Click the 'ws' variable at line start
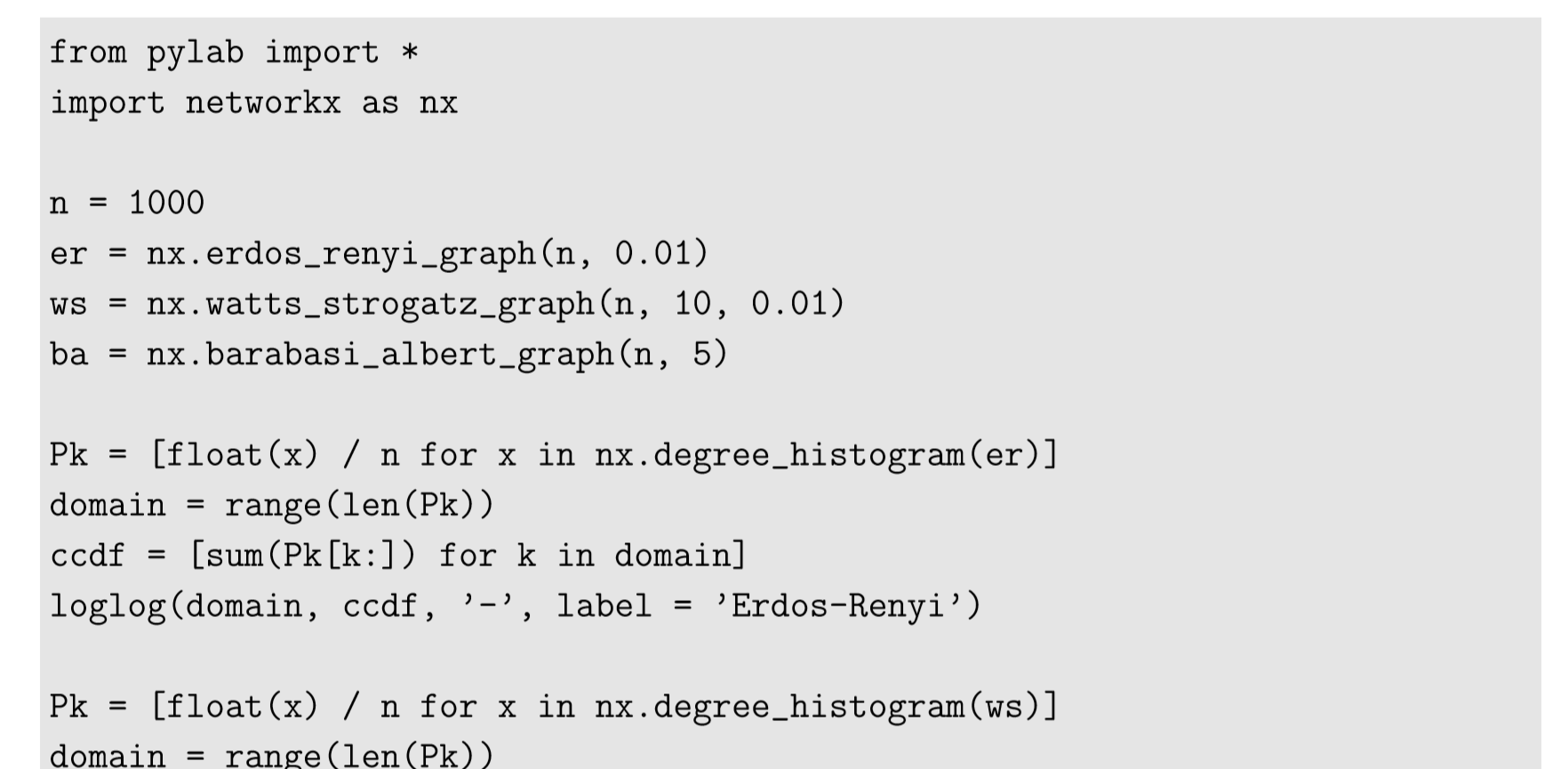The image size is (1568, 769). pos(68,304)
